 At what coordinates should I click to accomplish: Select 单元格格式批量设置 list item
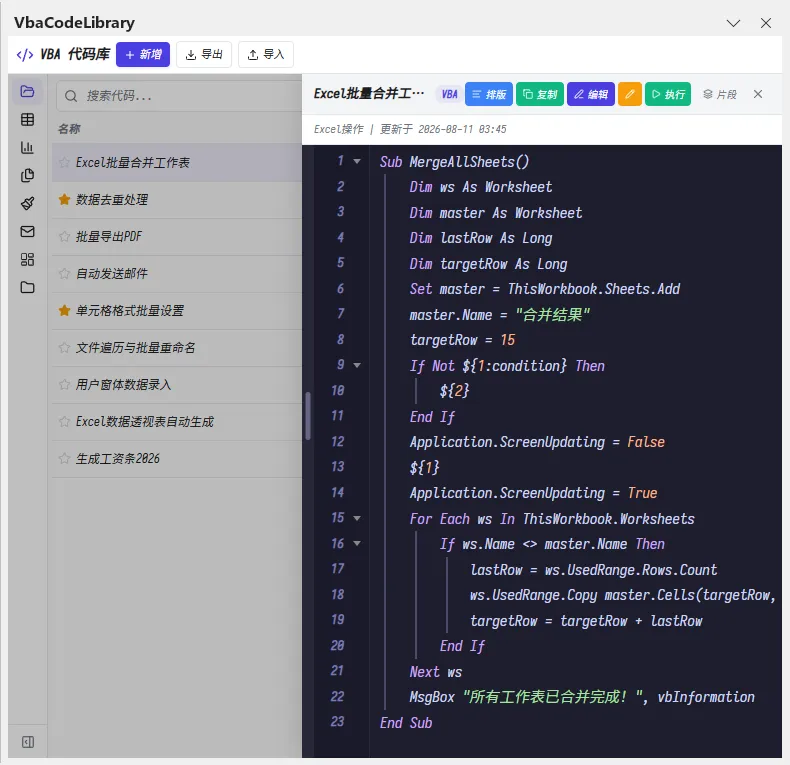[x=177, y=310]
